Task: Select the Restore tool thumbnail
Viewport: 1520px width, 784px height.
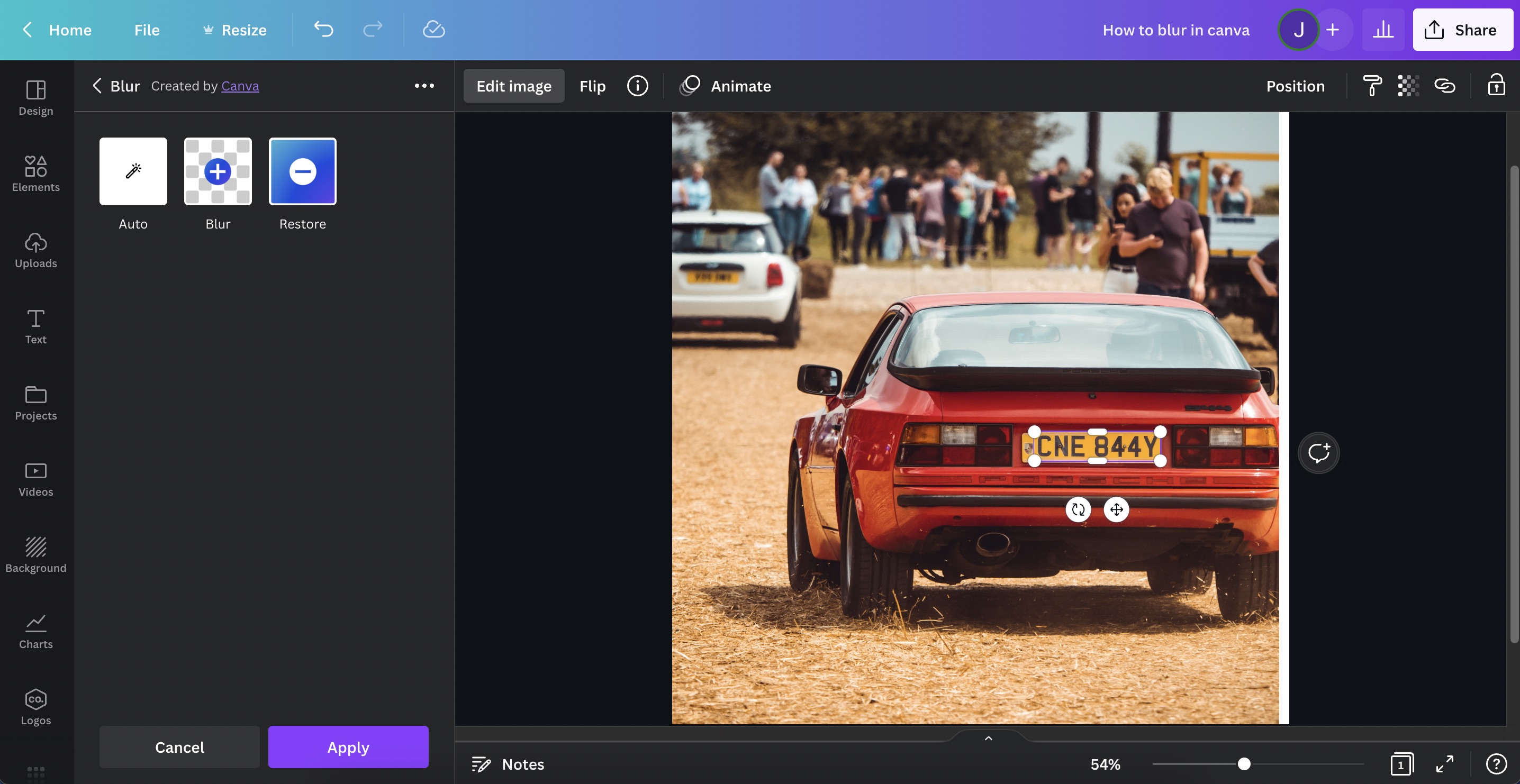Action: point(303,171)
